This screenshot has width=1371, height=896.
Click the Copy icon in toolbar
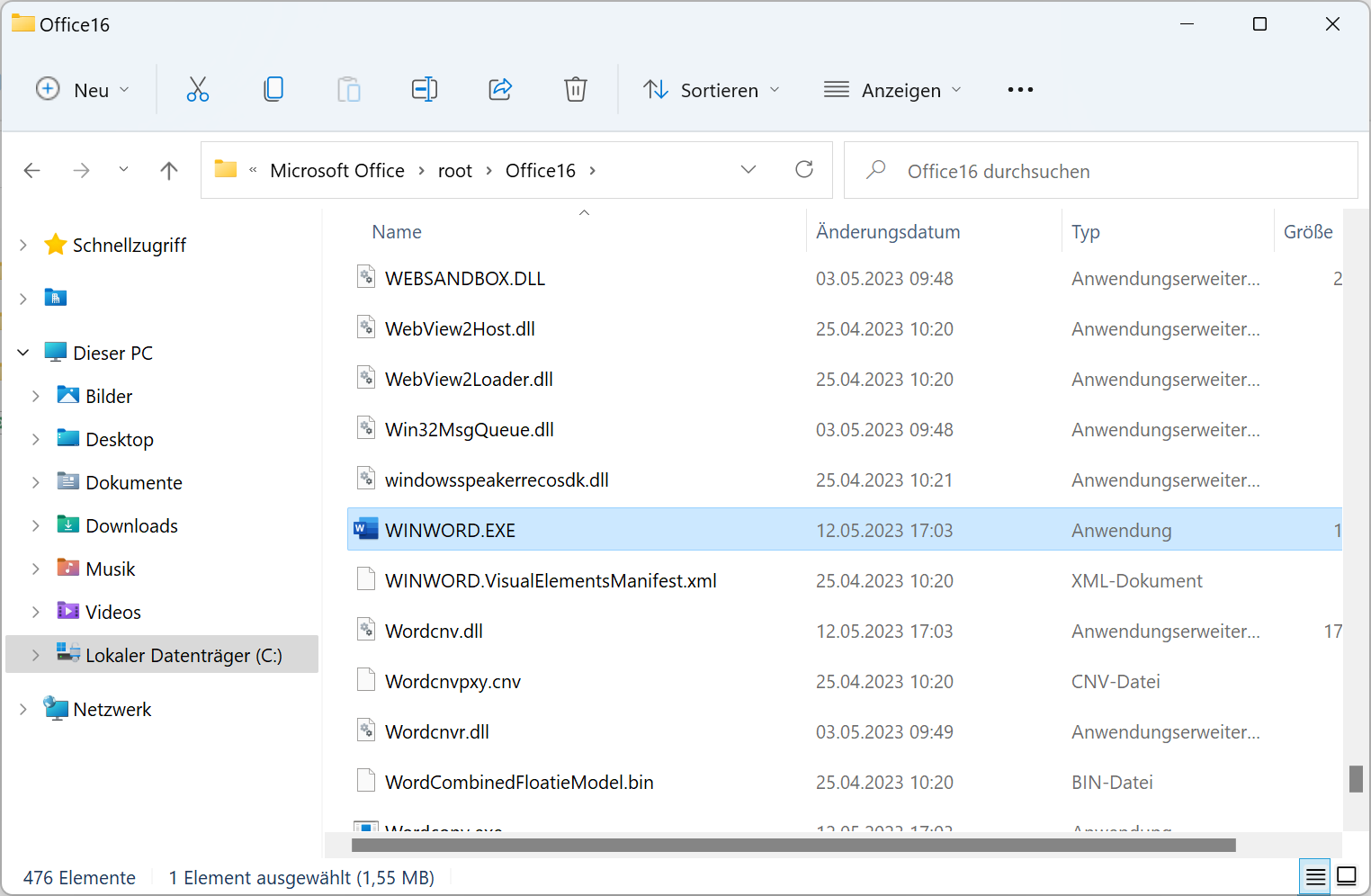coord(273,89)
